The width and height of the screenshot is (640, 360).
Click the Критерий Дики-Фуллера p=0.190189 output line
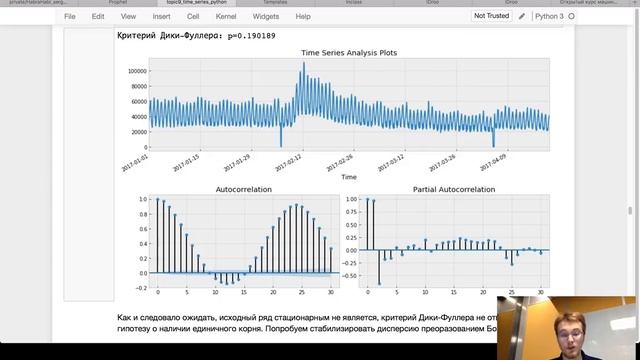pyautogui.click(x=196, y=36)
